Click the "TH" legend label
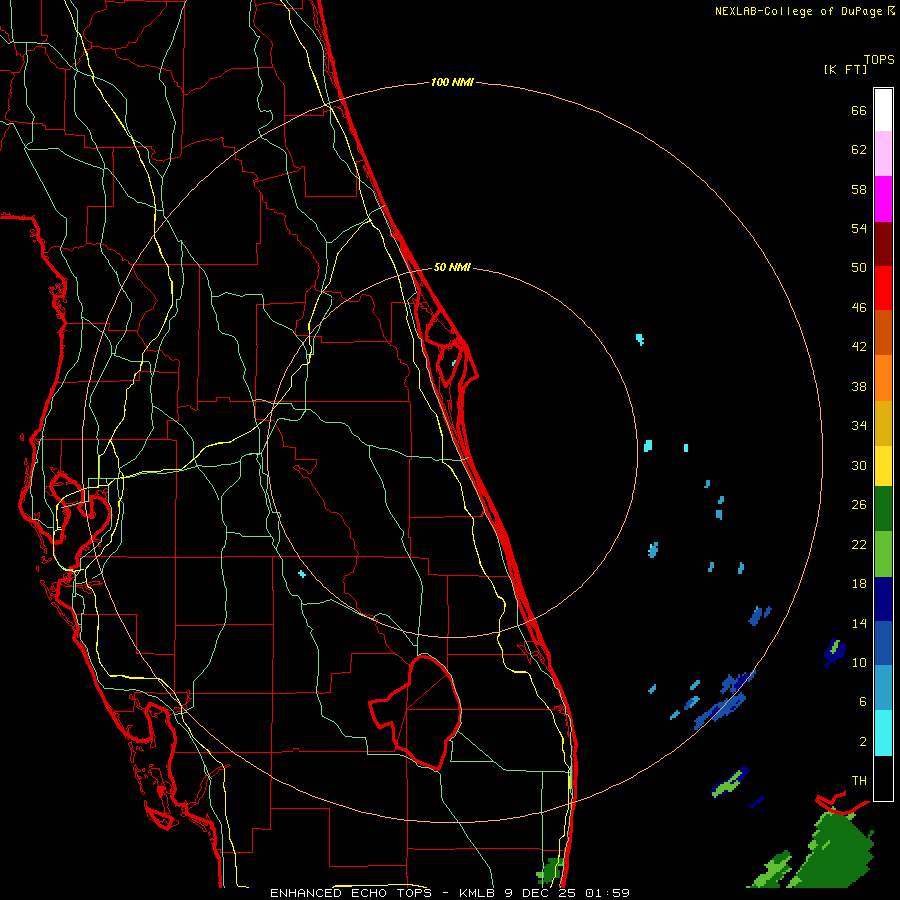Image resolution: width=900 pixels, height=900 pixels. (859, 780)
